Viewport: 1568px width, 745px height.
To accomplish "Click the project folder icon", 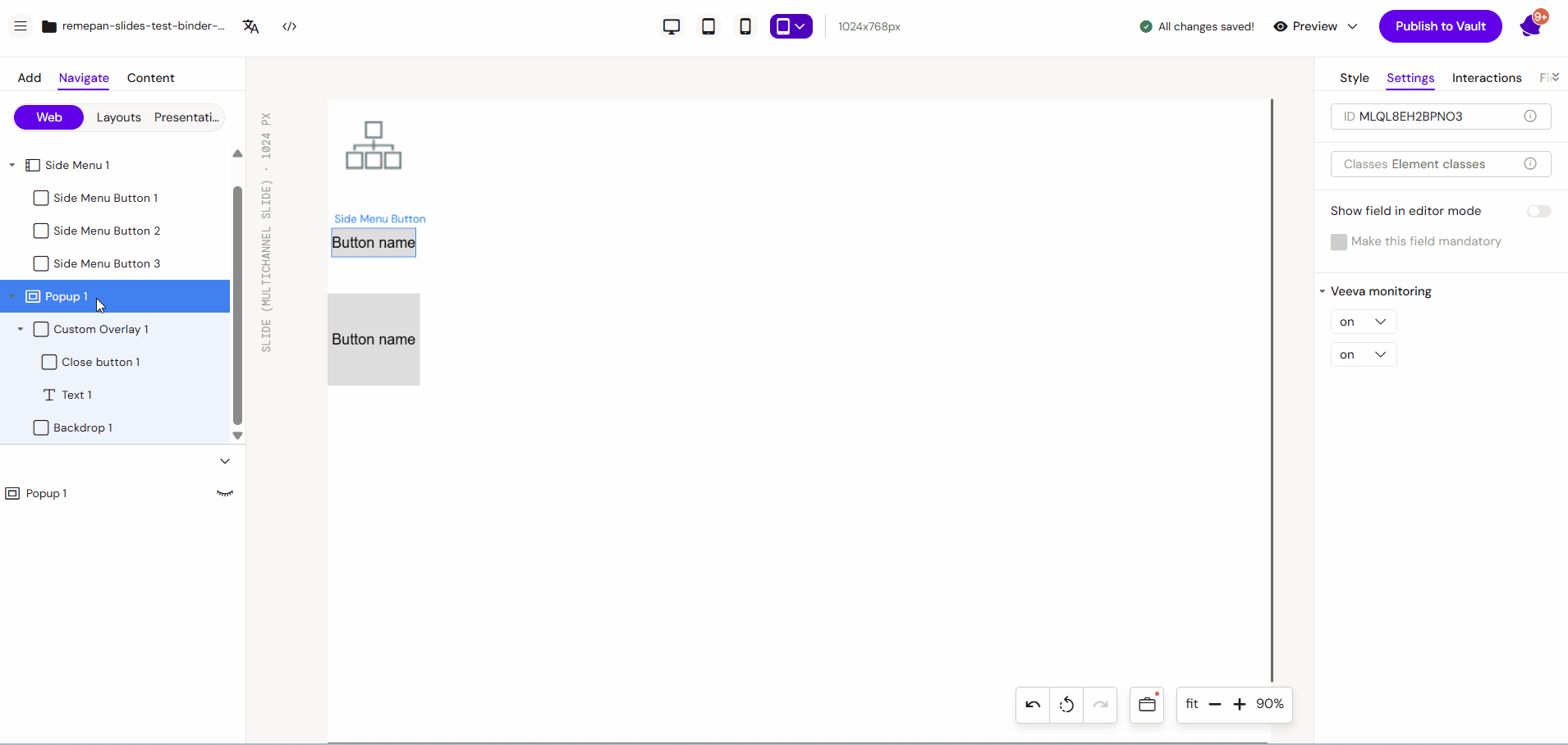I will 49,26.
